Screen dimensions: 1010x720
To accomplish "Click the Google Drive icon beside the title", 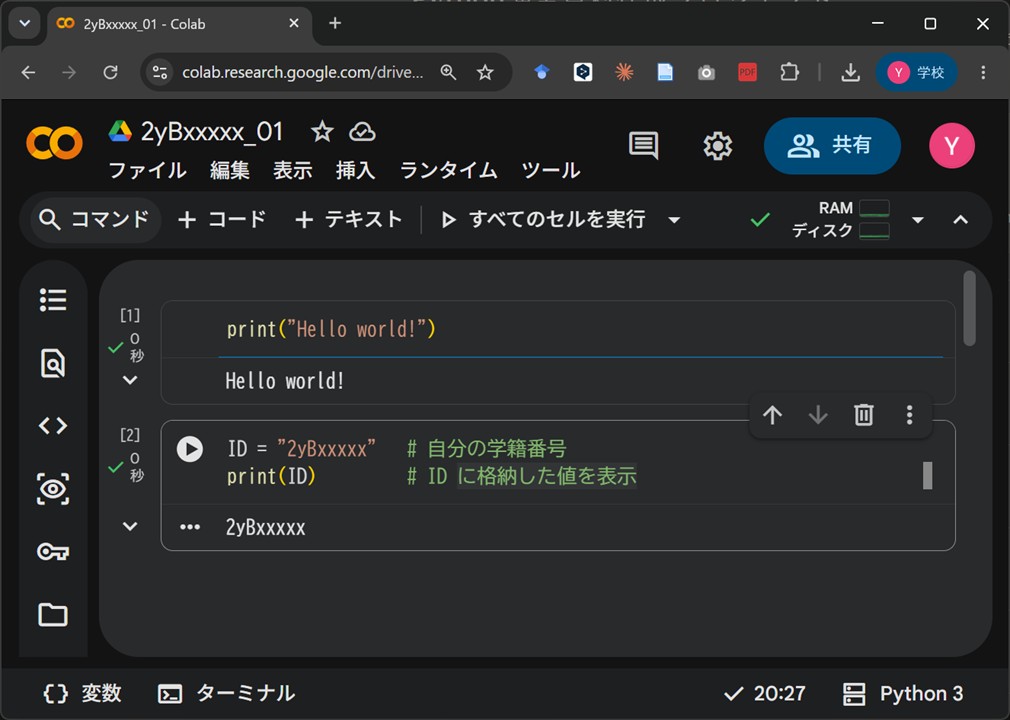I will click(120, 131).
